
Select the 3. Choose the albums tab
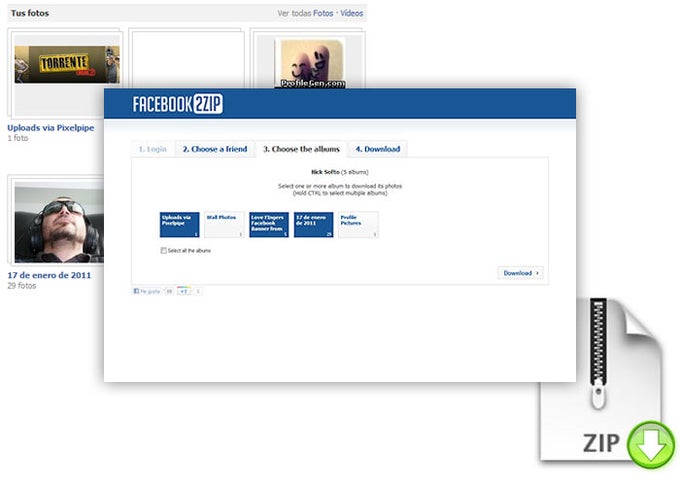click(x=301, y=149)
